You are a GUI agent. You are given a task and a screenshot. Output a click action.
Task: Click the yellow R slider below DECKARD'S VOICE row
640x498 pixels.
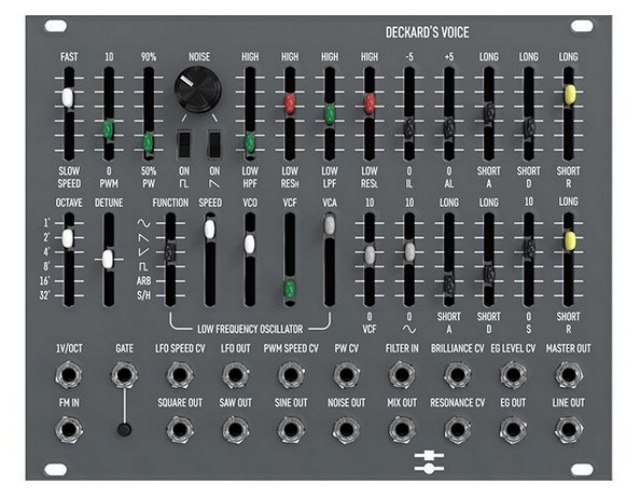569,94
